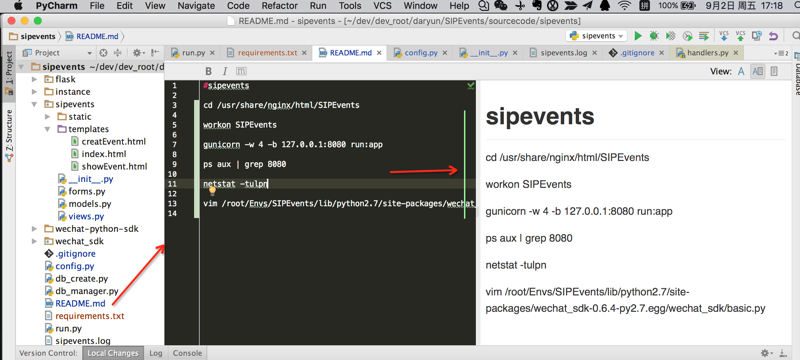This screenshot has height=360, width=800.
Task: Collapse the templates folder
Action: coord(47,129)
